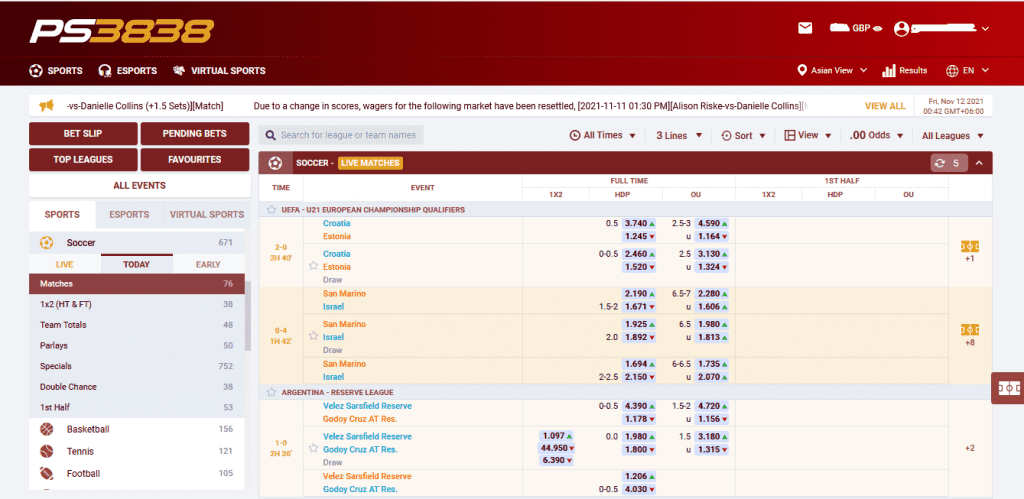Open the BET SLIP button

click(82, 133)
